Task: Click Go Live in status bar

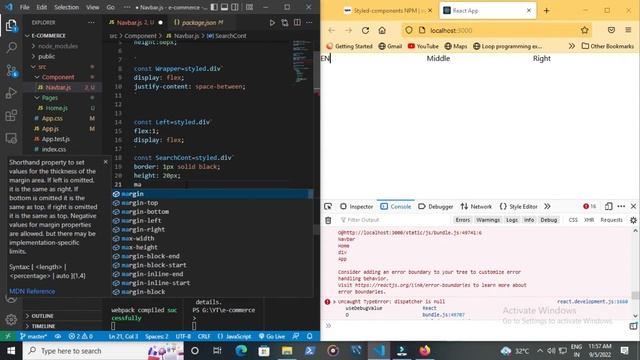Action: tap(272, 336)
